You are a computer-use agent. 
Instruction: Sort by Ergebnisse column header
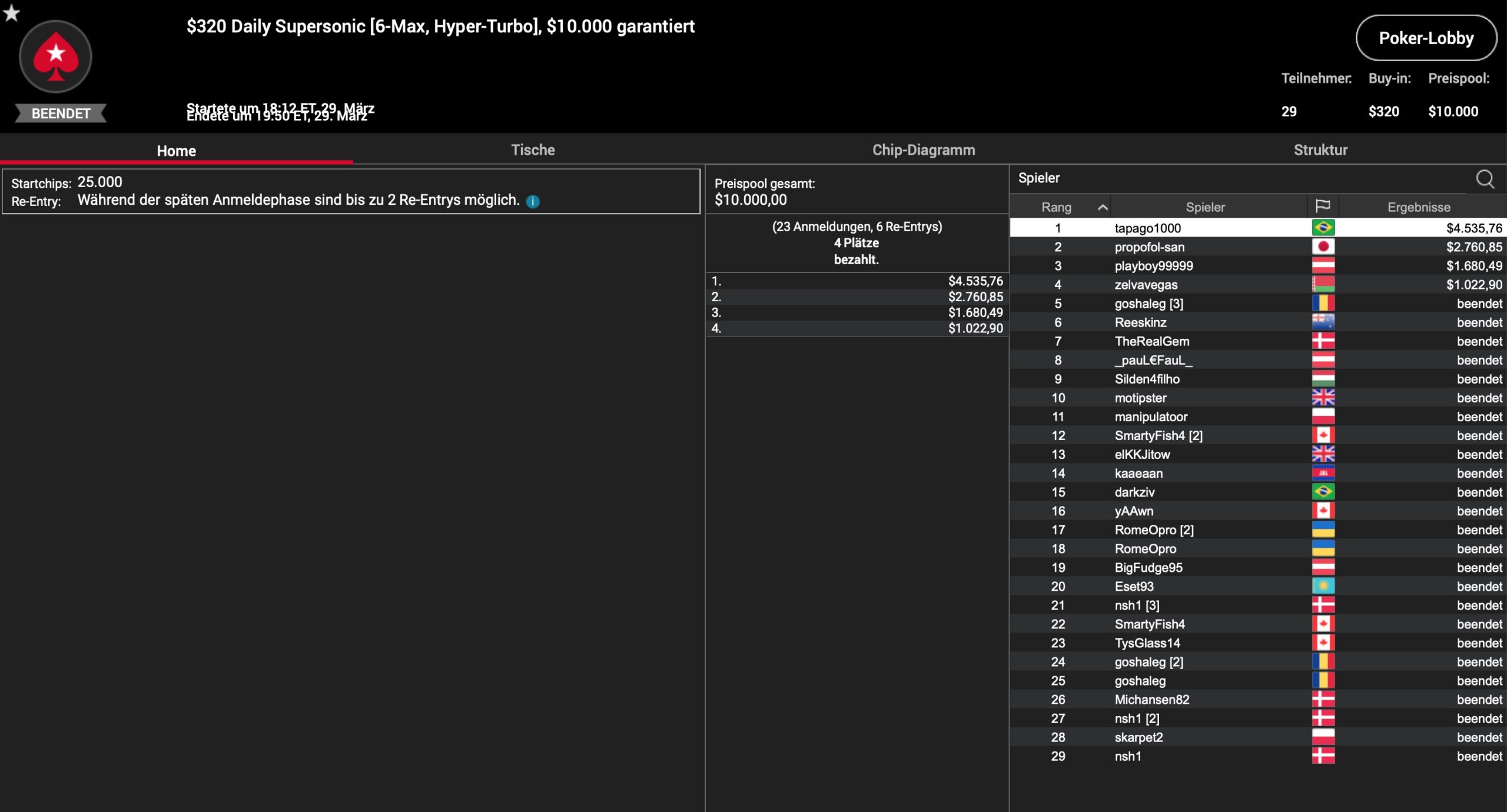pos(1418,207)
